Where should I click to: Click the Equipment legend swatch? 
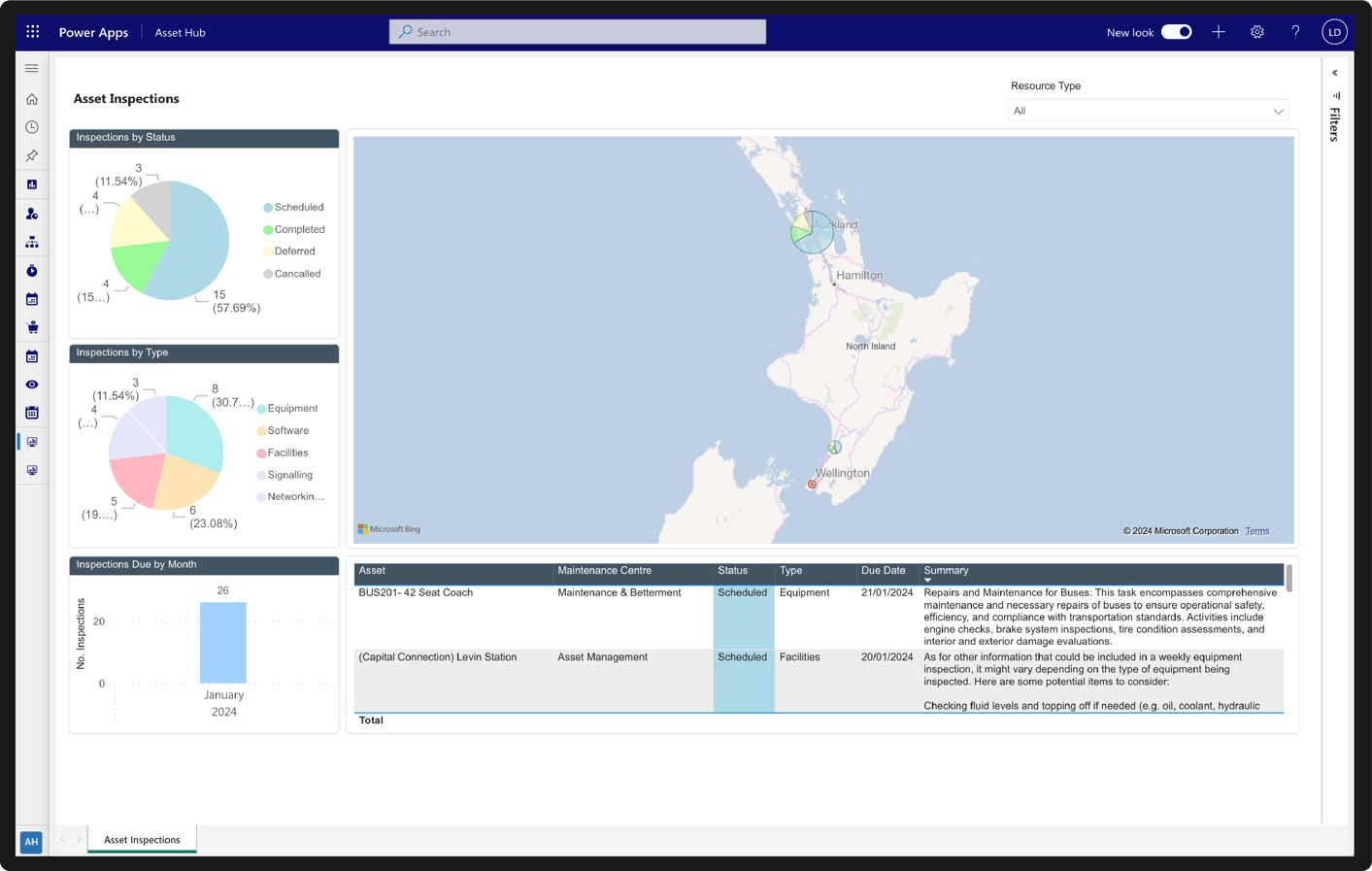(261, 409)
